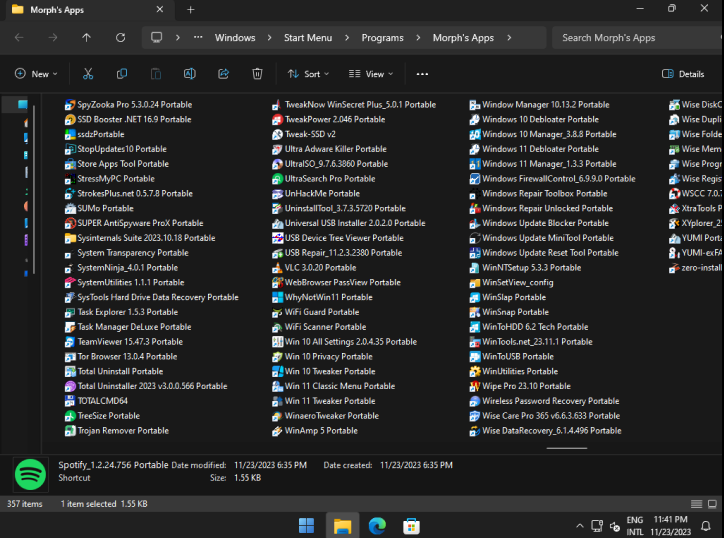Screen dimensions: 724x538
Task: Refresh the folder view
Action: [x=121, y=37]
